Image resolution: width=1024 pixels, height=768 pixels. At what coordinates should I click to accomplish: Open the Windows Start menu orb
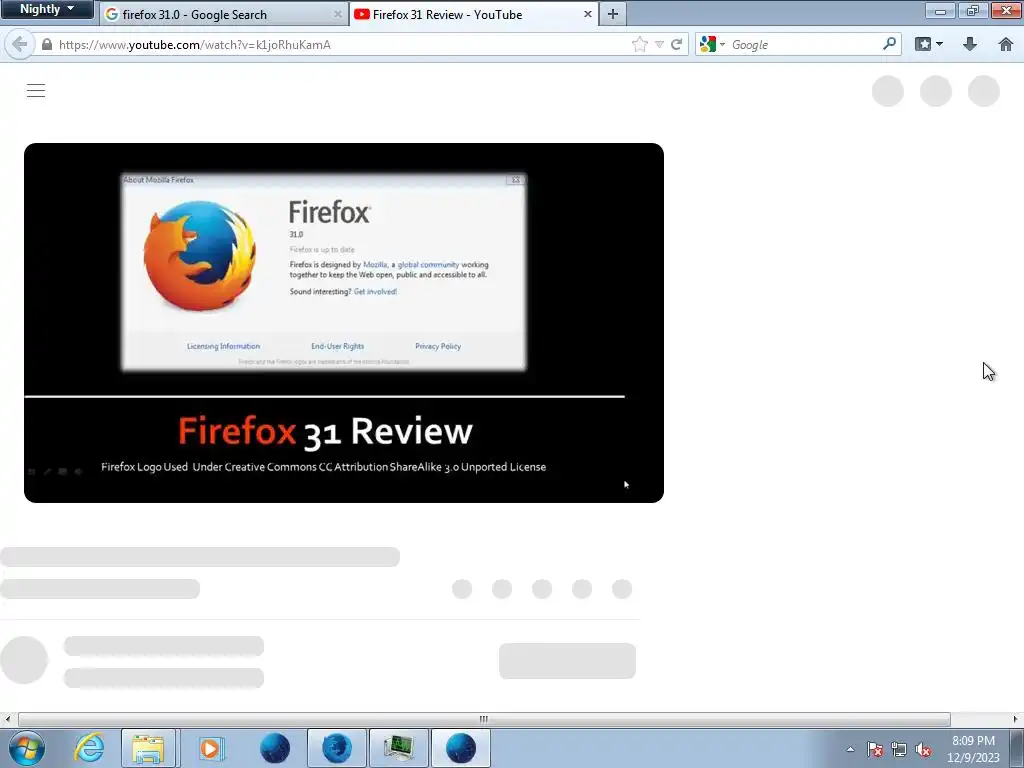pyautogui.click(x=27, y=748)
